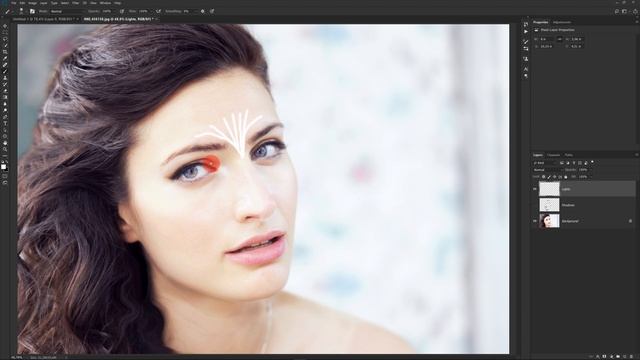
Task: Open the Clone Source panel icon
Action: point(526,59)
